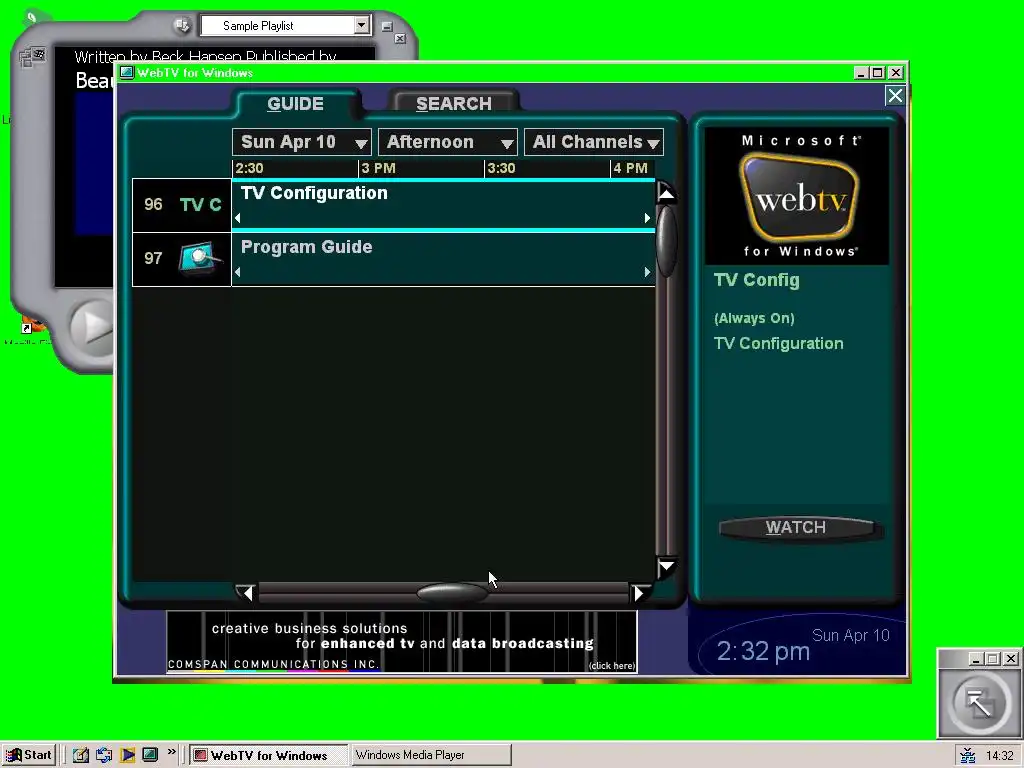This screenshot has height=768, width=1024.
Task: Click the system tray network icon
Action: pos(968,756)
